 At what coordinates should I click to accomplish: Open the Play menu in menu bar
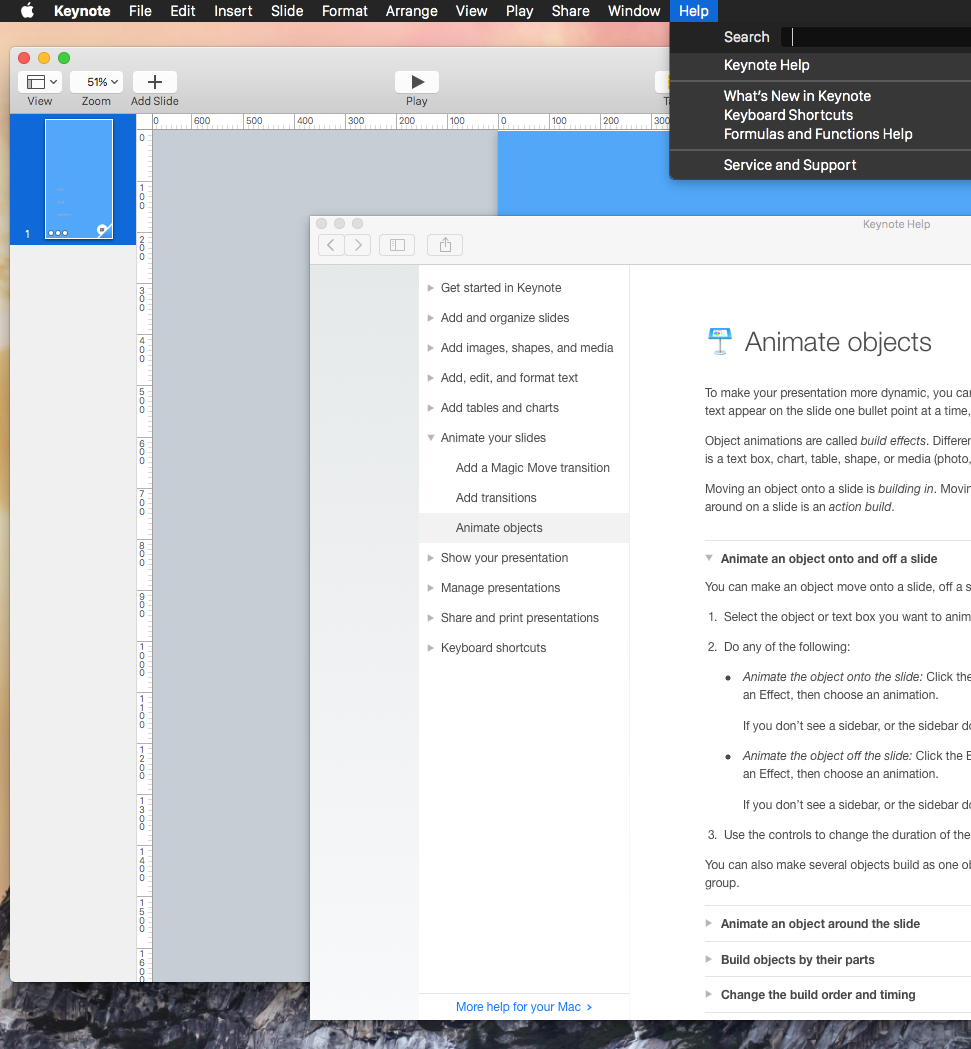519,11
